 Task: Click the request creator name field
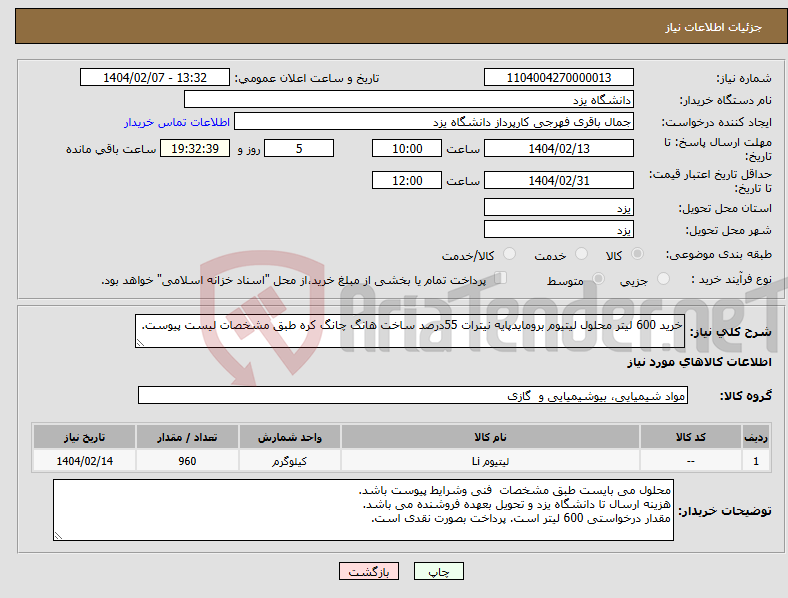[x=434, y=122]
